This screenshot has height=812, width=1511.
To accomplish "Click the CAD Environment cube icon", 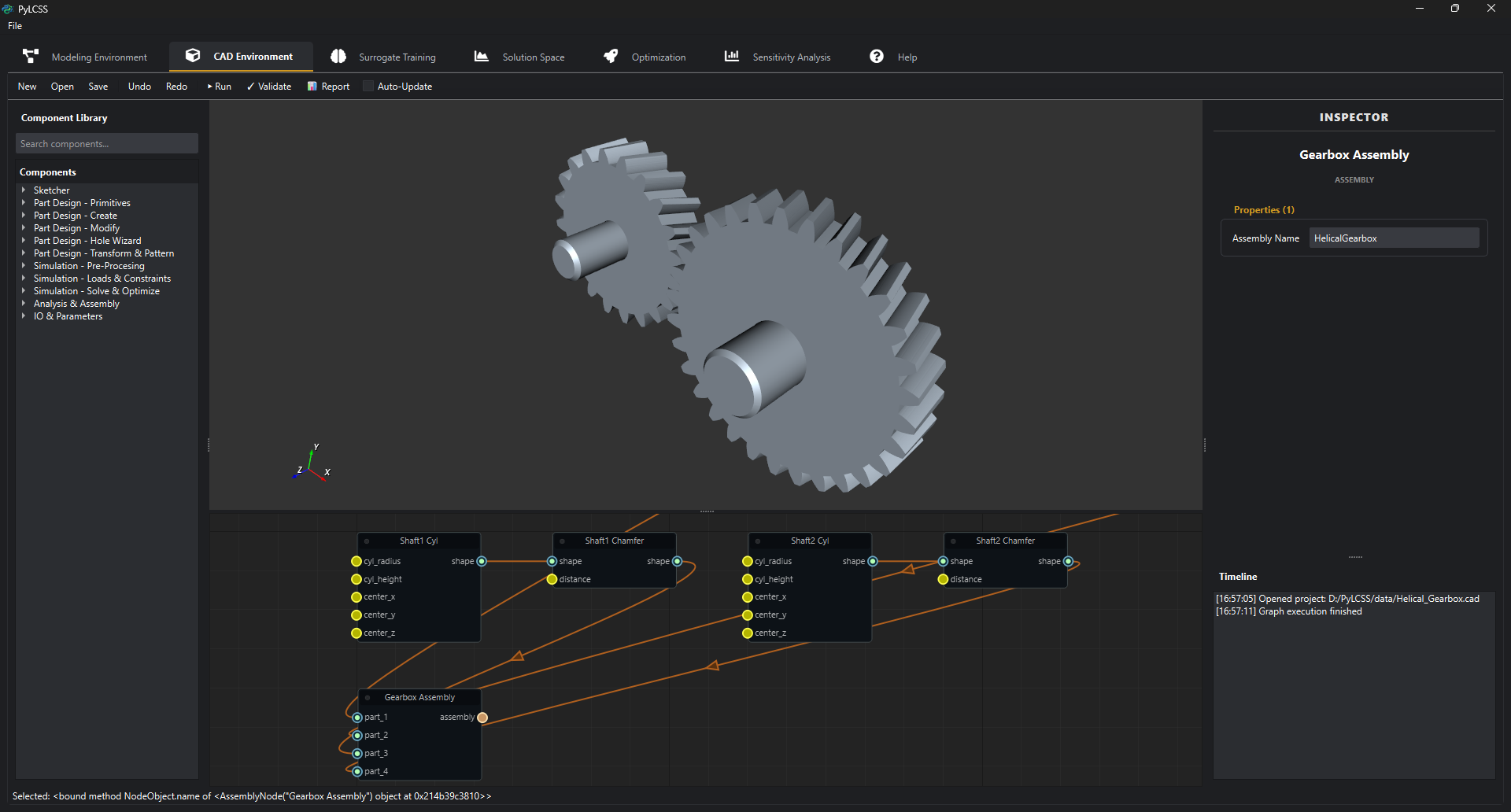I will click(193, 56).
